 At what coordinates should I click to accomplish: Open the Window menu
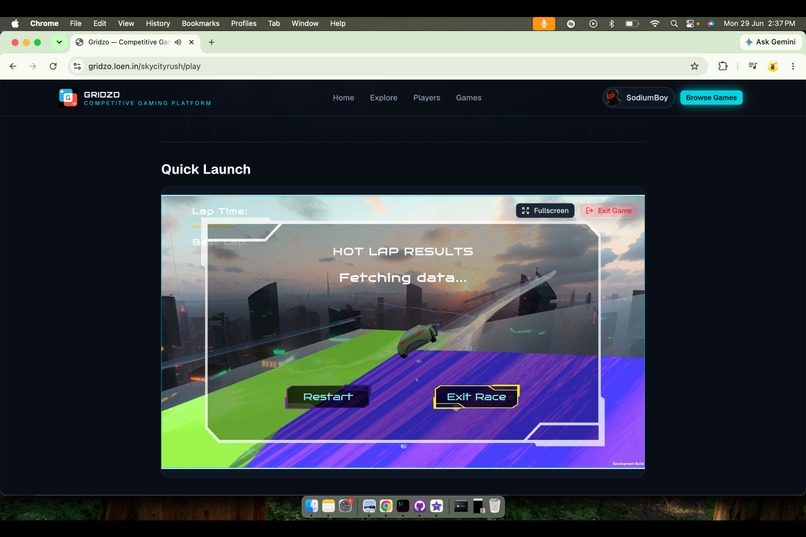pos(305,23)
